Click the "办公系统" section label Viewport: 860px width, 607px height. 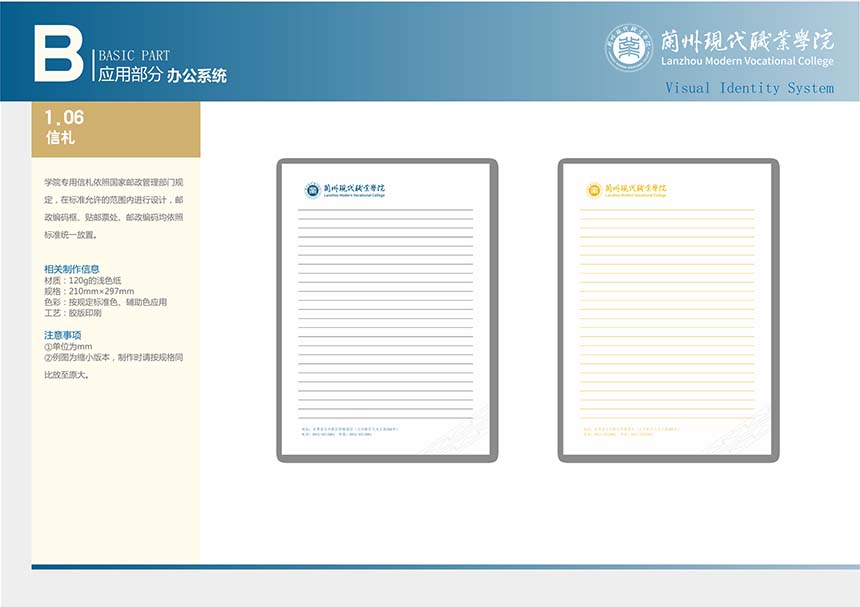(x=197, y=75)
